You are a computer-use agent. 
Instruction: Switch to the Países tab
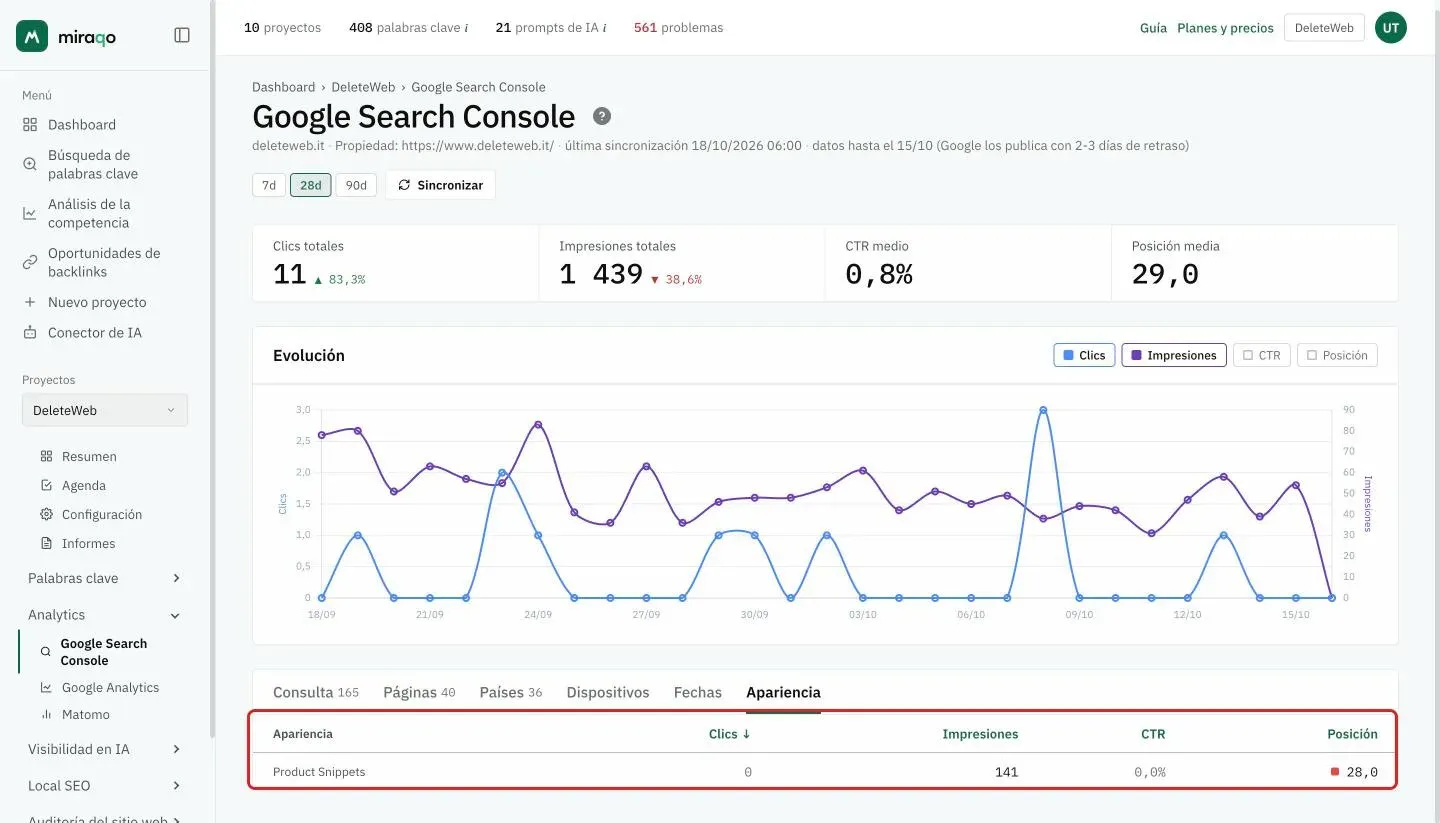[511, 692]
